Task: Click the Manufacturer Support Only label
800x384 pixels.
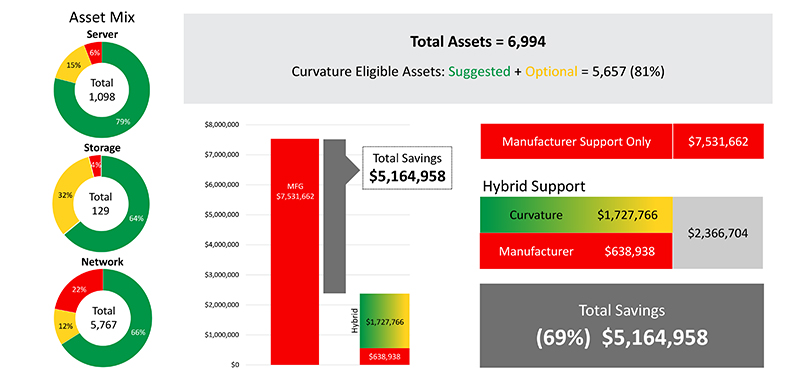Action: coord(576,141)
